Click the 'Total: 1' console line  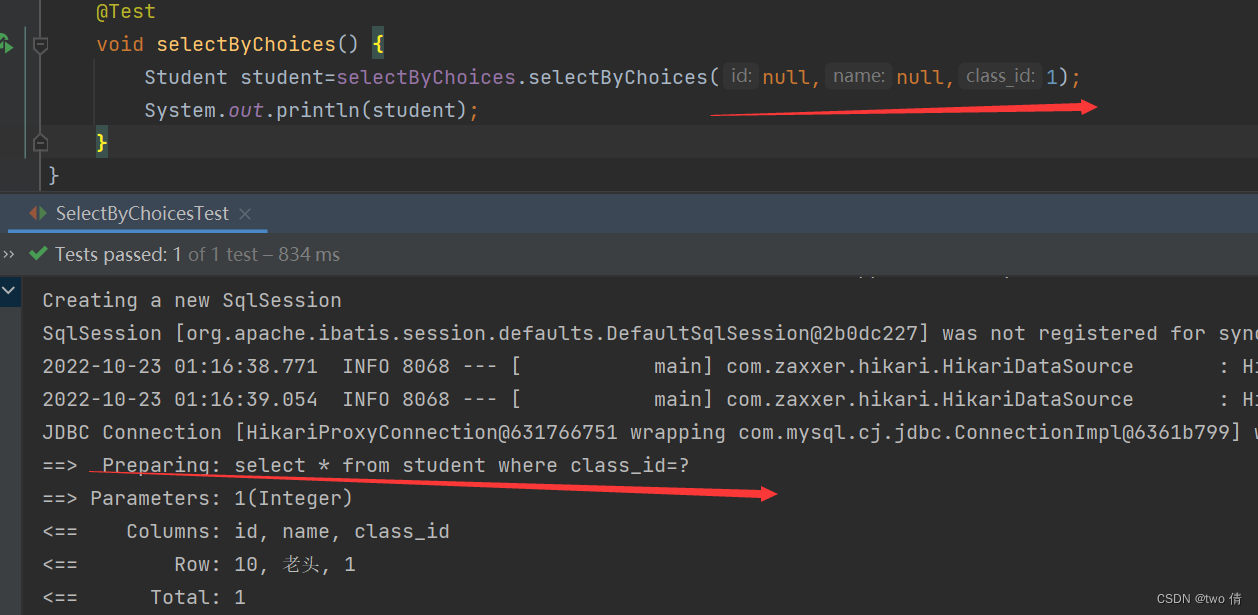144,597
